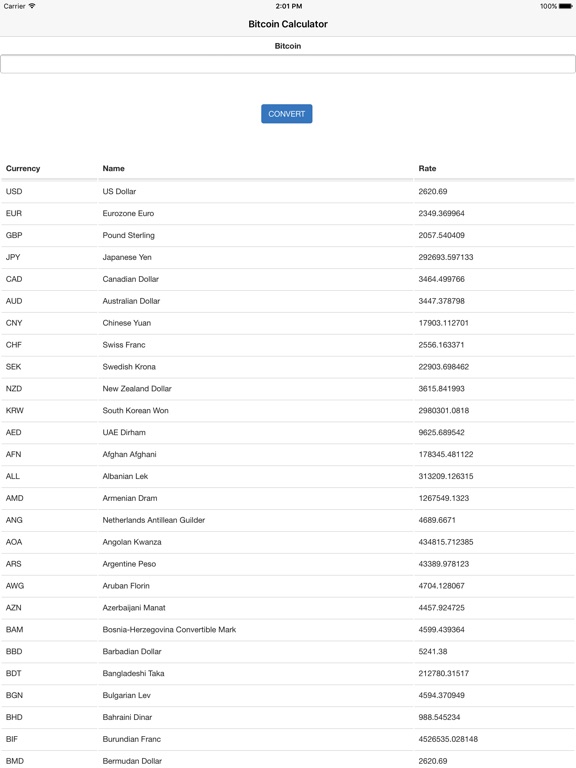Click the Name column header
This screenshot has width=576, height=768.
click(114, 168)
